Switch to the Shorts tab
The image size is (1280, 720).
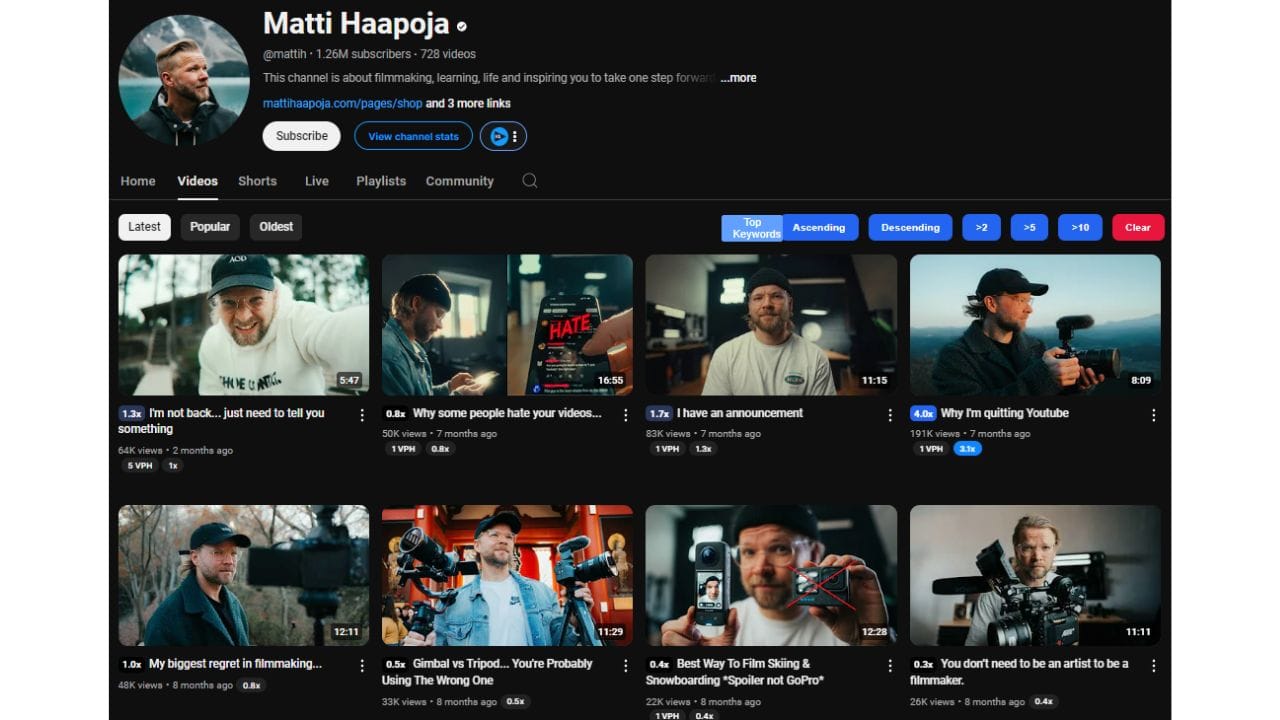257,181
